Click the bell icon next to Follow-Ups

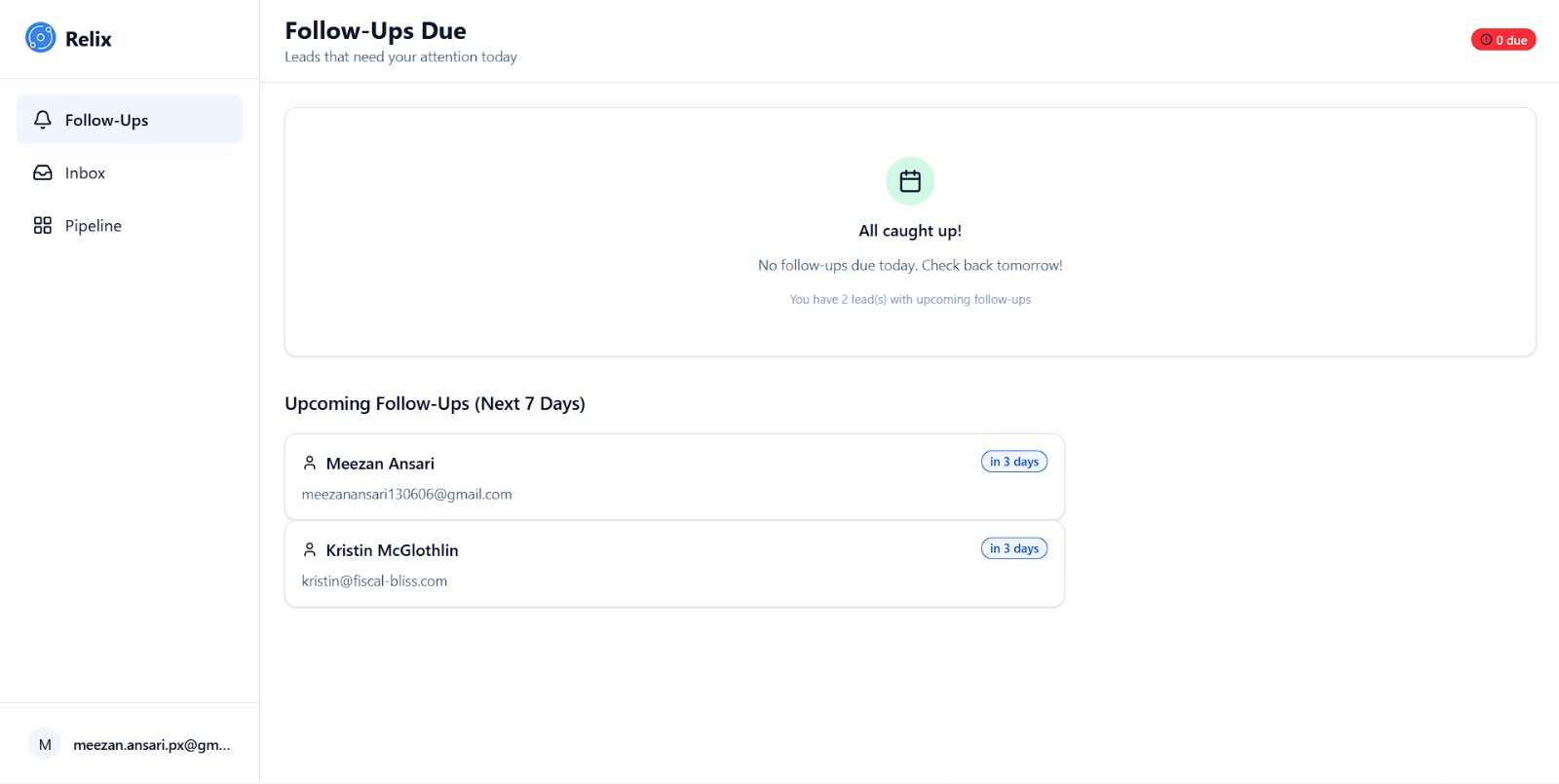42,120
